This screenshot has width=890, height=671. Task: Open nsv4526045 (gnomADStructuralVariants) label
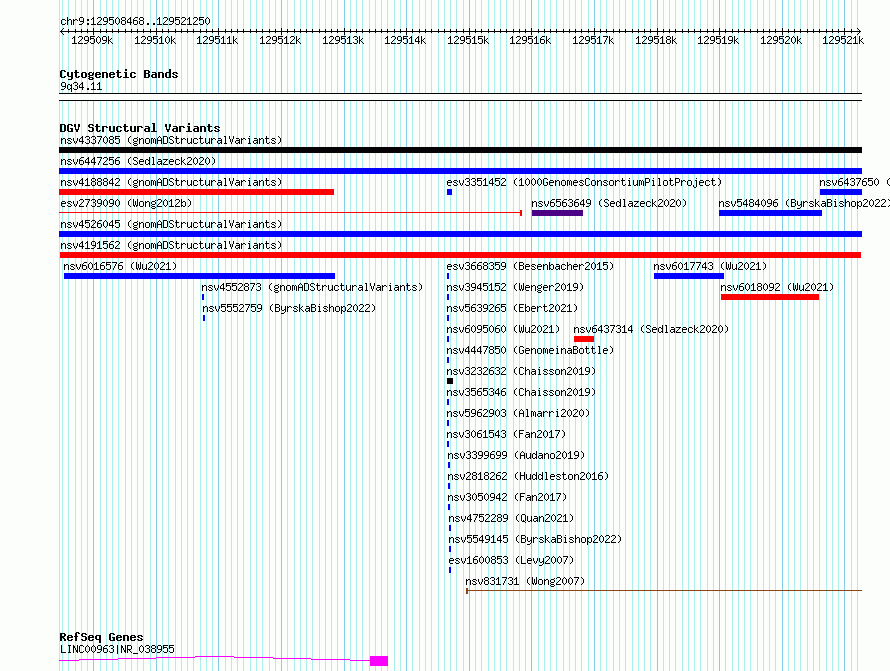[171, 224]
